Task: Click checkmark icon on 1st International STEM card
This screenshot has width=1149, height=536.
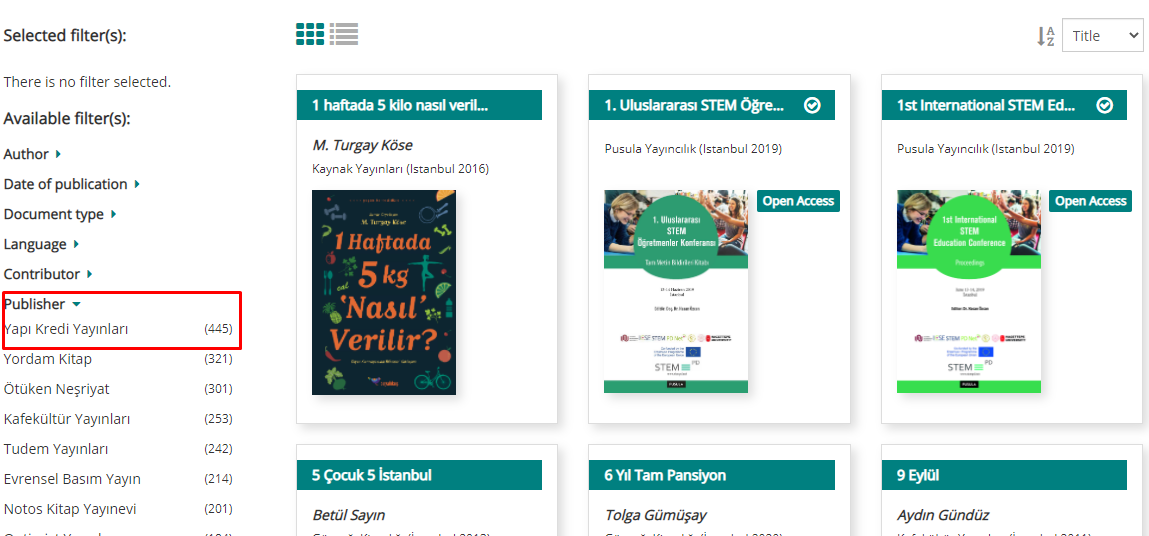Action: tap(1105, 106)
